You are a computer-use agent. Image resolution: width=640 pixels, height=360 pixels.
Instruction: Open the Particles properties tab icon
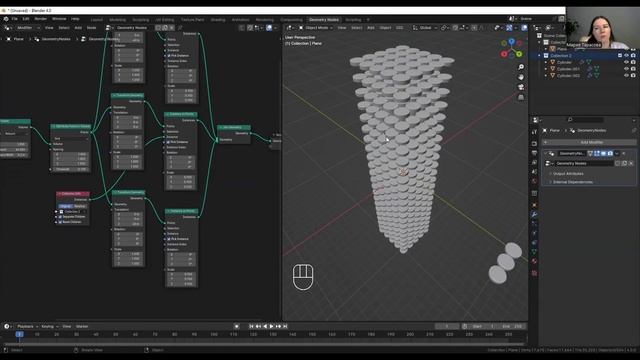pos(534,224)
